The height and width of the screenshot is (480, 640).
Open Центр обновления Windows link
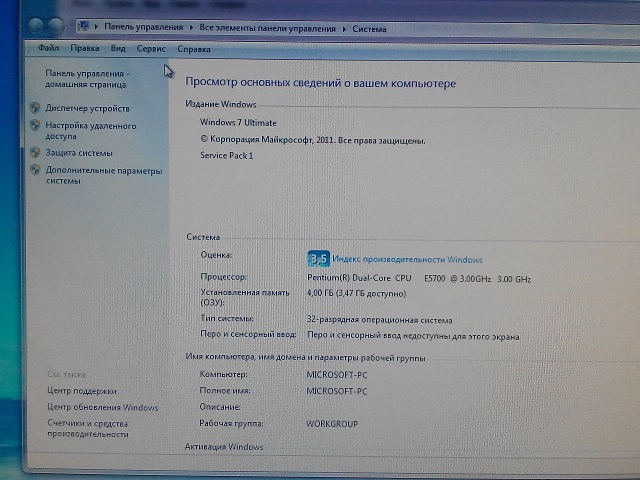point(102,408)
